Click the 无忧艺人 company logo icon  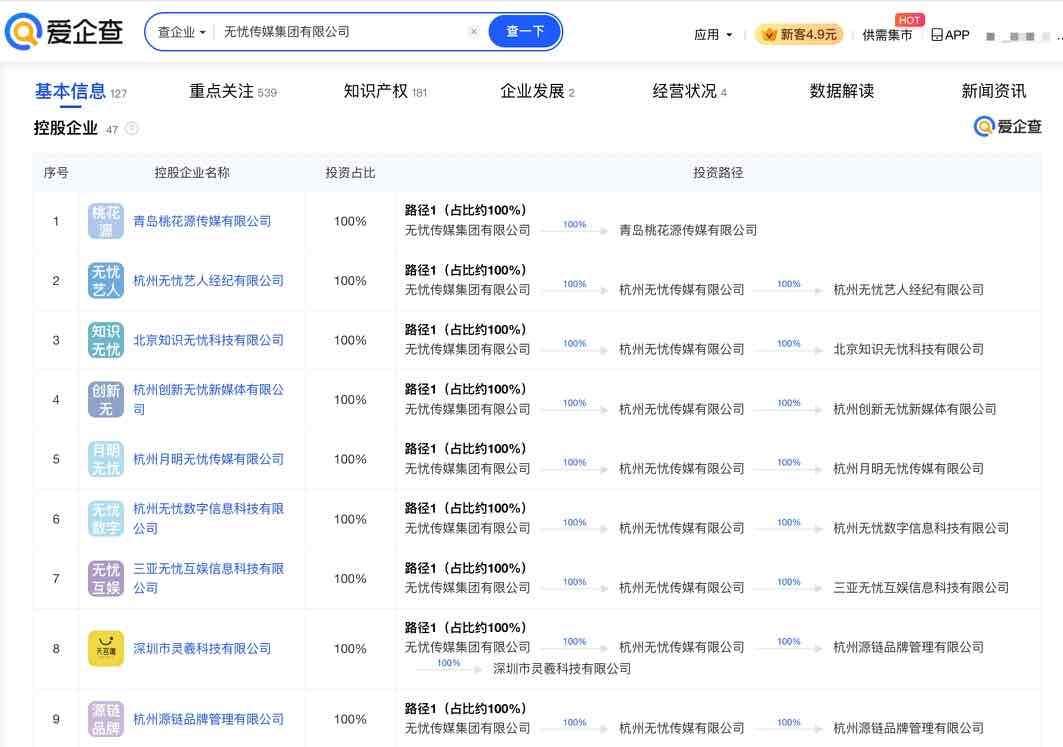pyautogui.click(x=106, y=281)
